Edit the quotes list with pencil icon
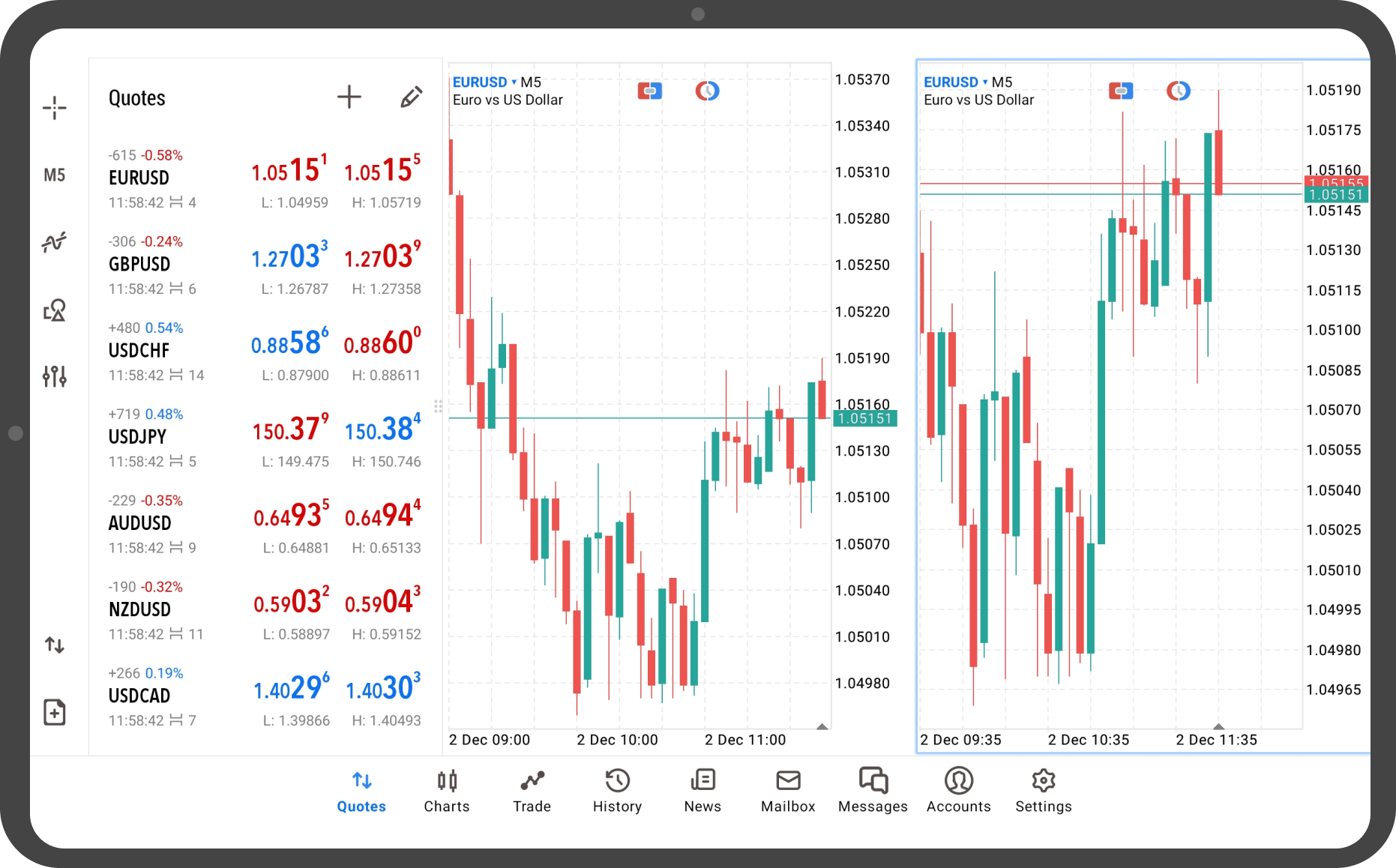 pyautogui.click(x=411, y=97)
